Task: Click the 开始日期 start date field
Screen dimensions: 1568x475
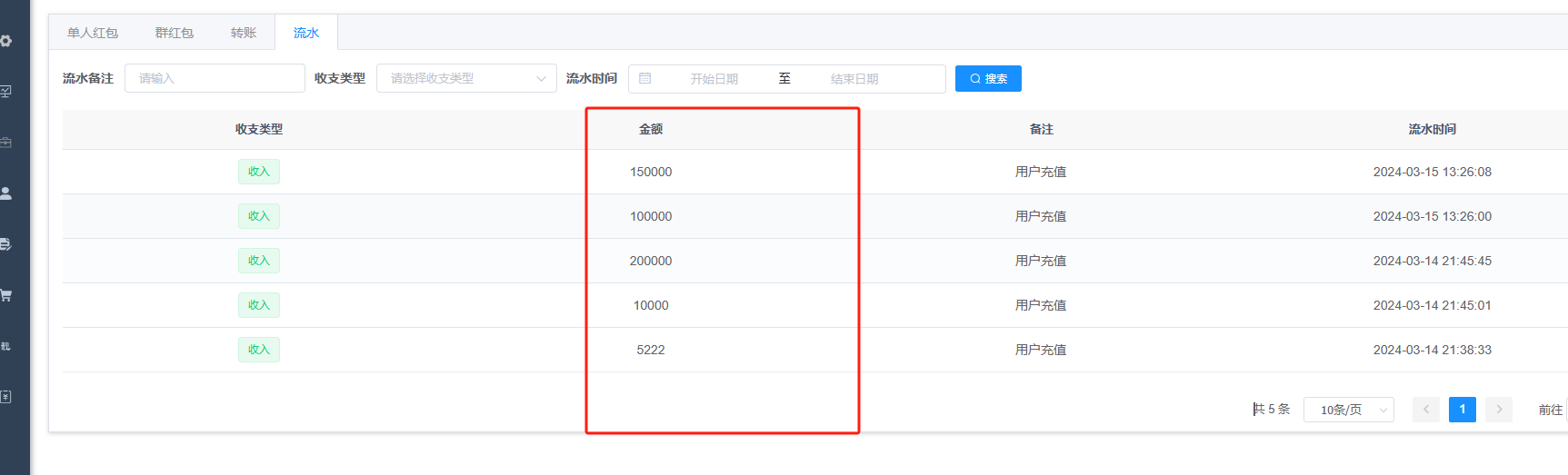Action: tap(714, 79)
